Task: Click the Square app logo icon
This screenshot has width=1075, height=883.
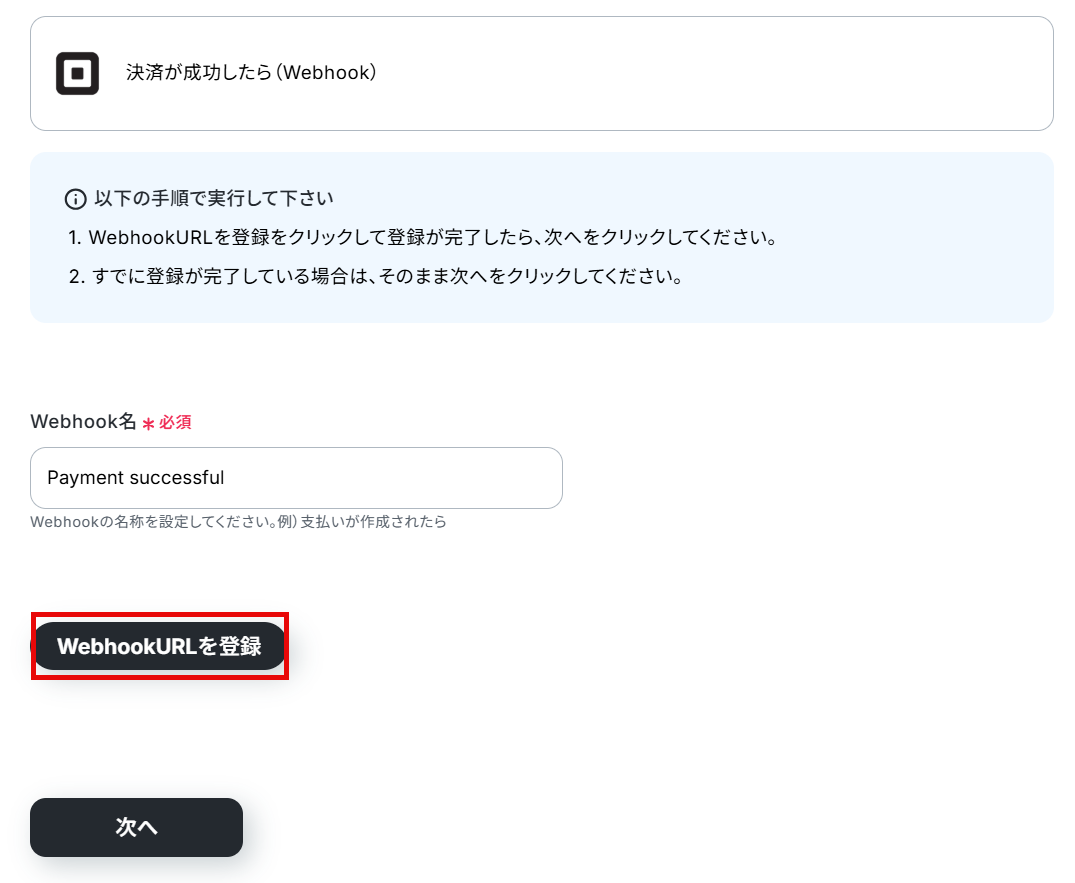Action: click(77, 73)
